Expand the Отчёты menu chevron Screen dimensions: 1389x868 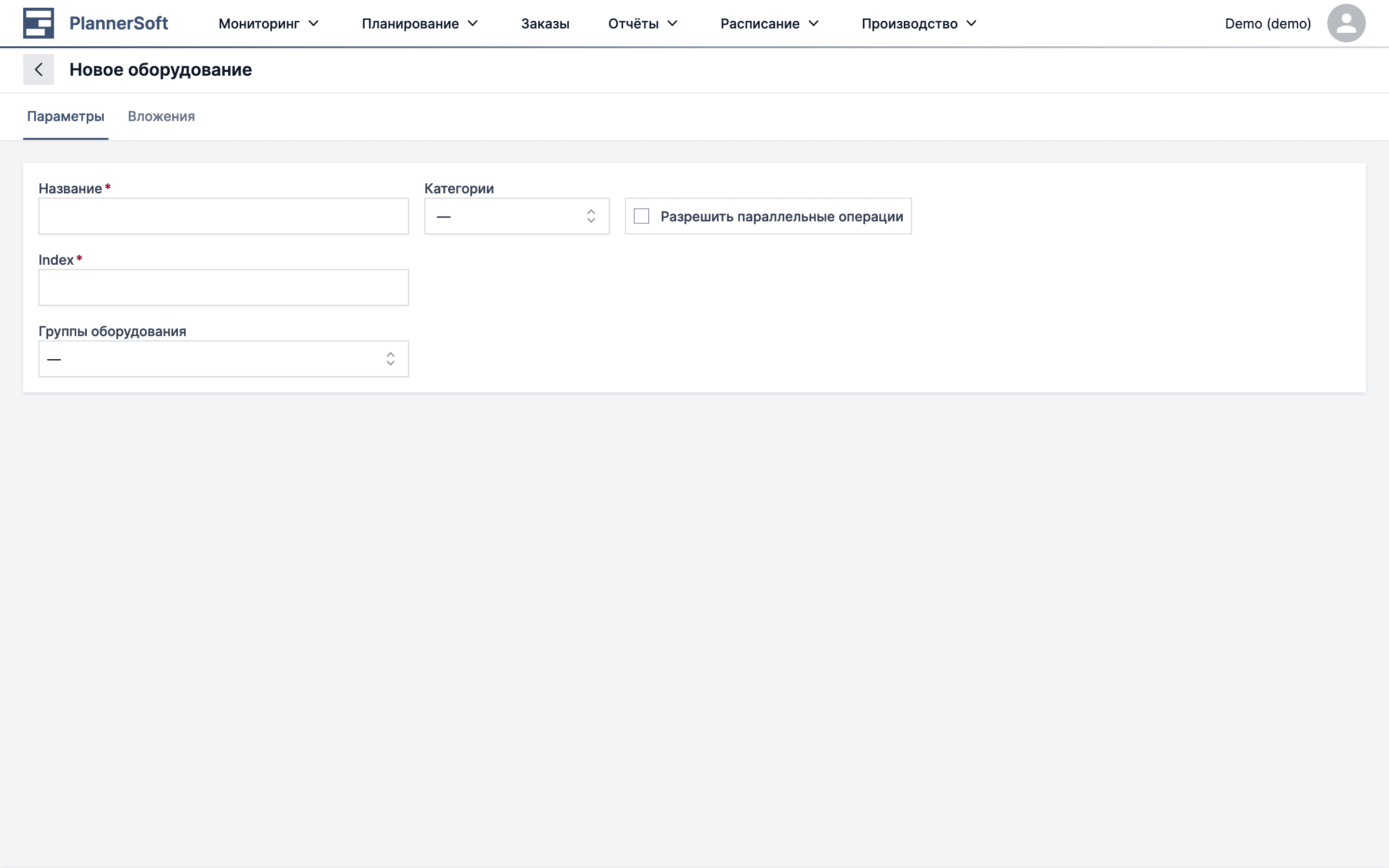tap(673, 24)
